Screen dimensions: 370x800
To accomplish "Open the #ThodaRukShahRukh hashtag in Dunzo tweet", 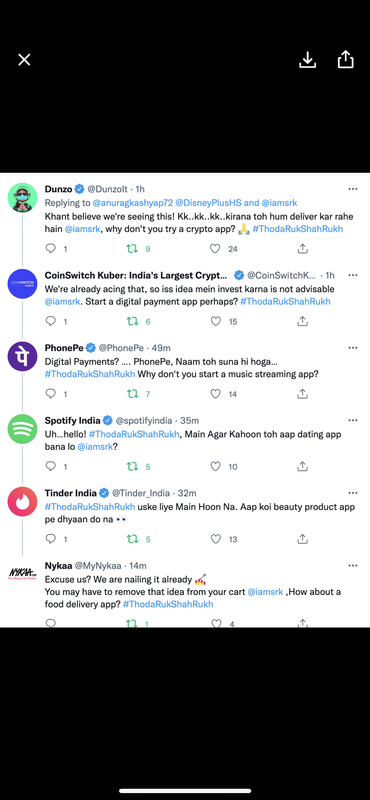I will point(298,229).
